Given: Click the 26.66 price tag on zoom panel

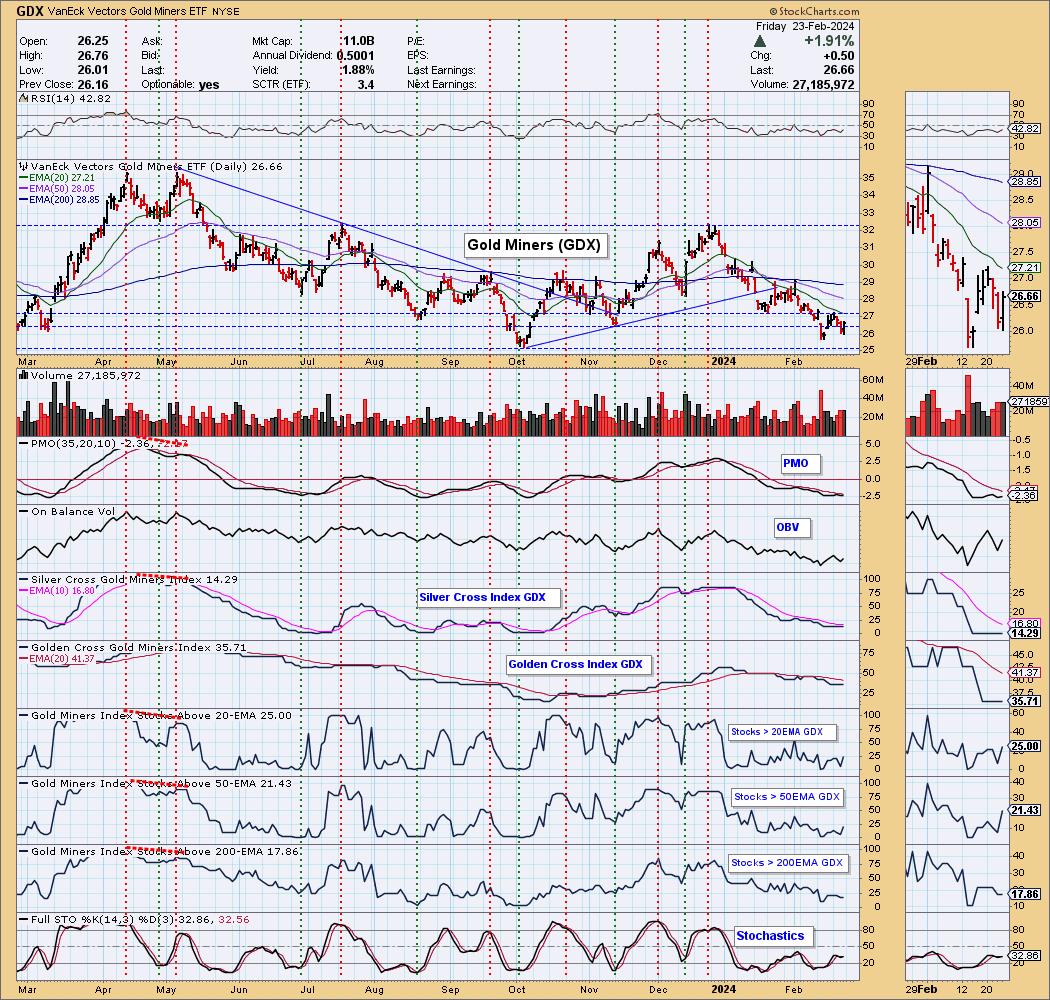Looking at the screenshot, I should [x=1027, y=295].
